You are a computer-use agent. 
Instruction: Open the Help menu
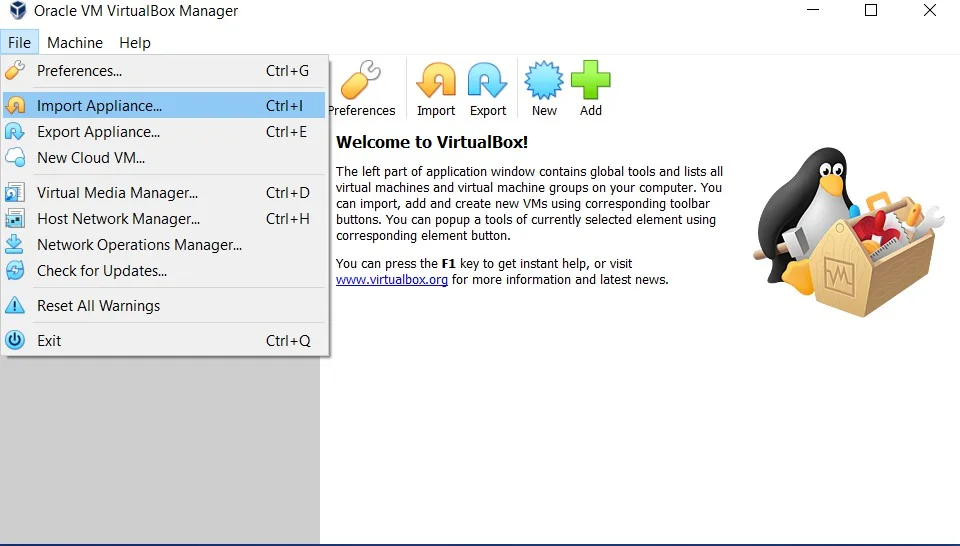(135, 43)
